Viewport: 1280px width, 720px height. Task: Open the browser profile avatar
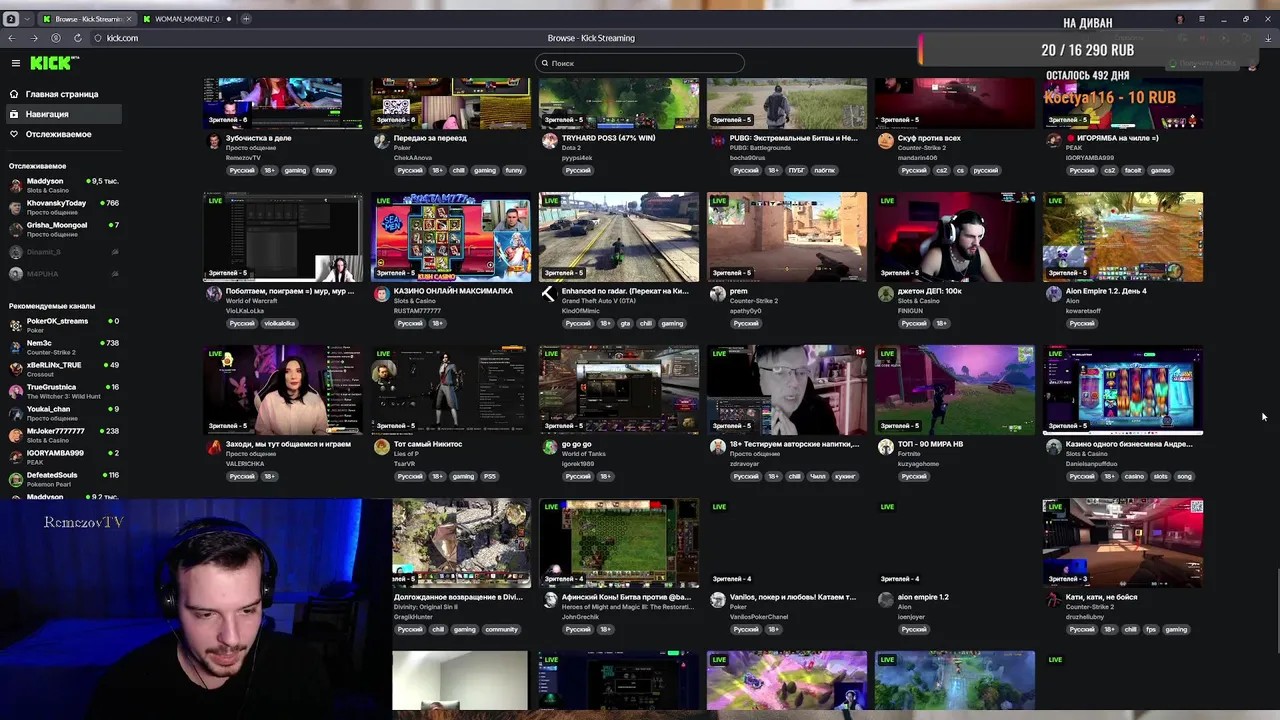click(x=1180, y=19)
